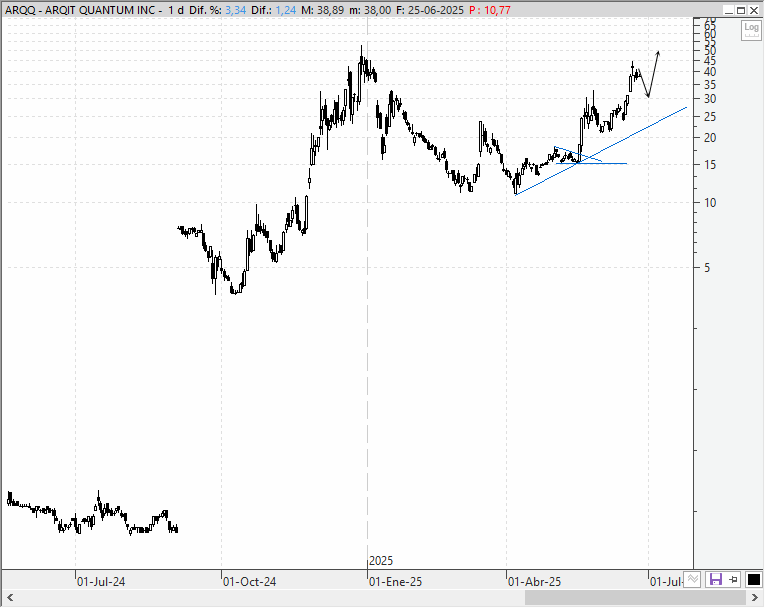Viewport: 765px width, 608px height.
Task: Click price axis label 10
Action: coord(710,203)
